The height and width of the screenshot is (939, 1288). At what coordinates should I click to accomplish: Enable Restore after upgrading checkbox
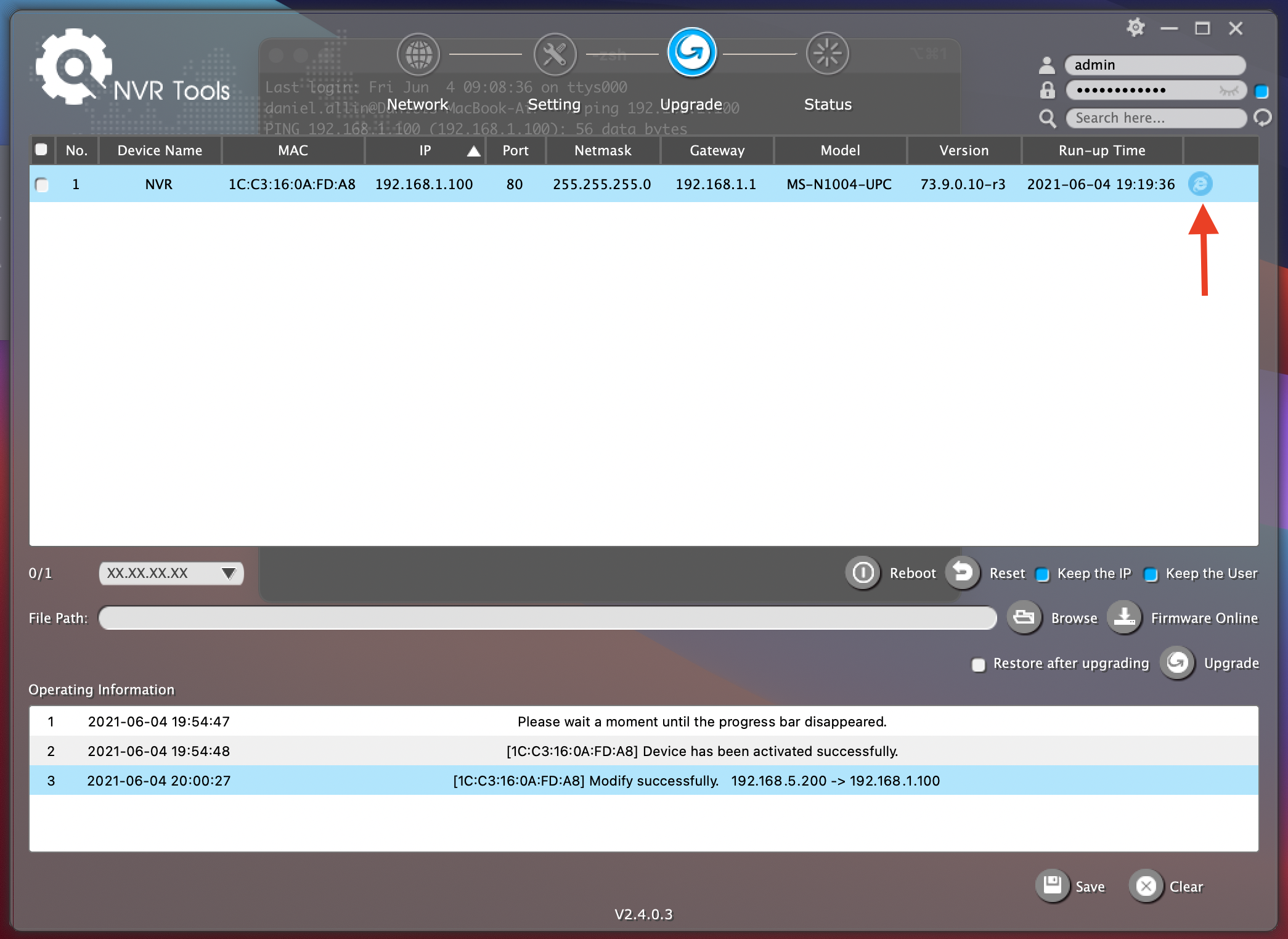click(x=978, y=664)
